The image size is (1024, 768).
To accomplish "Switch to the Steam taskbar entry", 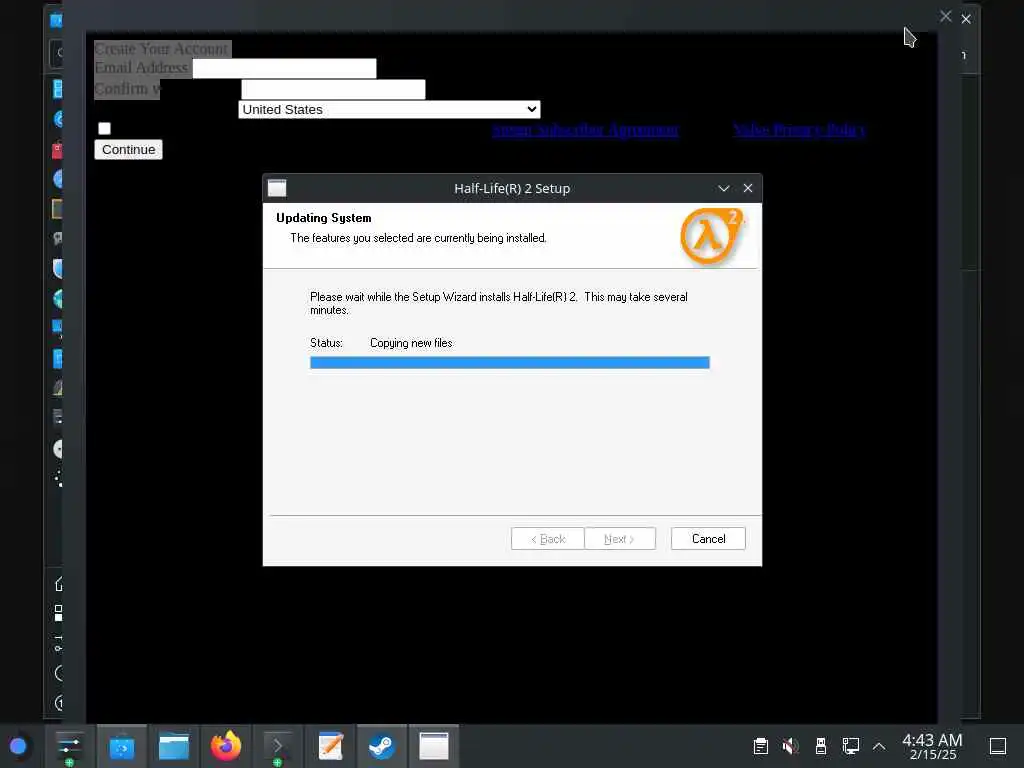I will tap(381, 746).
